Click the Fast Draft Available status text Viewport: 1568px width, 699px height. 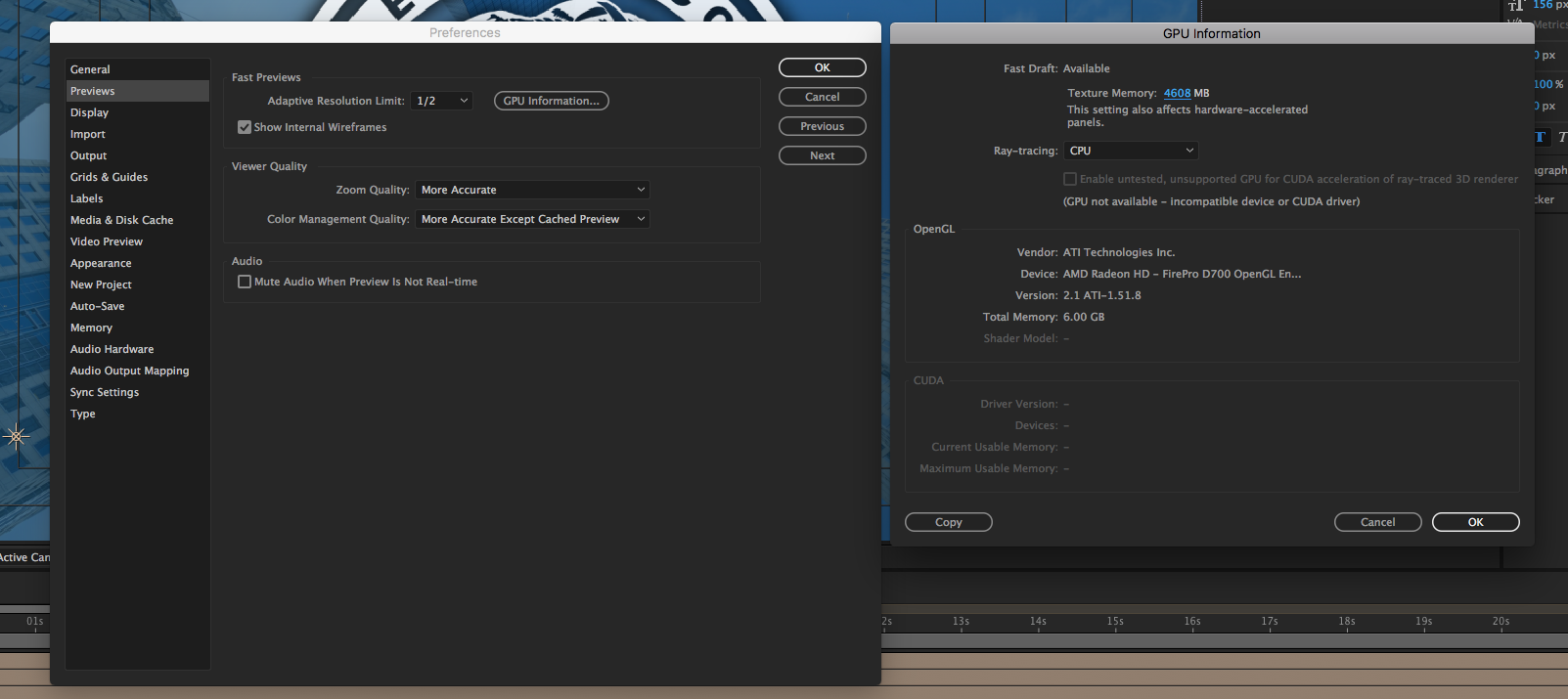tap(1087, 68)
